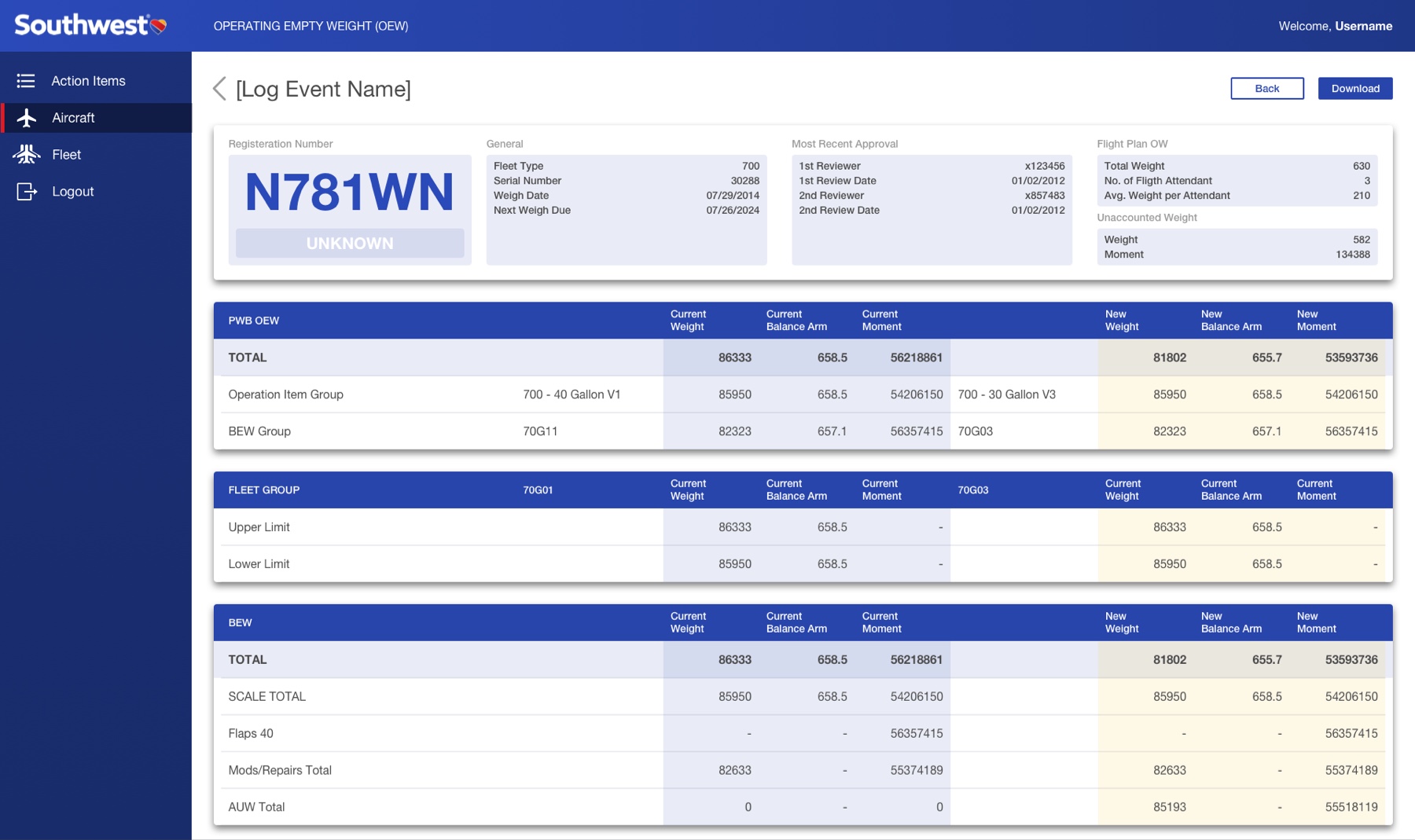This screenshot has height=840, width=1415.
Task: Click Flight Plan Total Weight 630
Action: point(1362,166)
